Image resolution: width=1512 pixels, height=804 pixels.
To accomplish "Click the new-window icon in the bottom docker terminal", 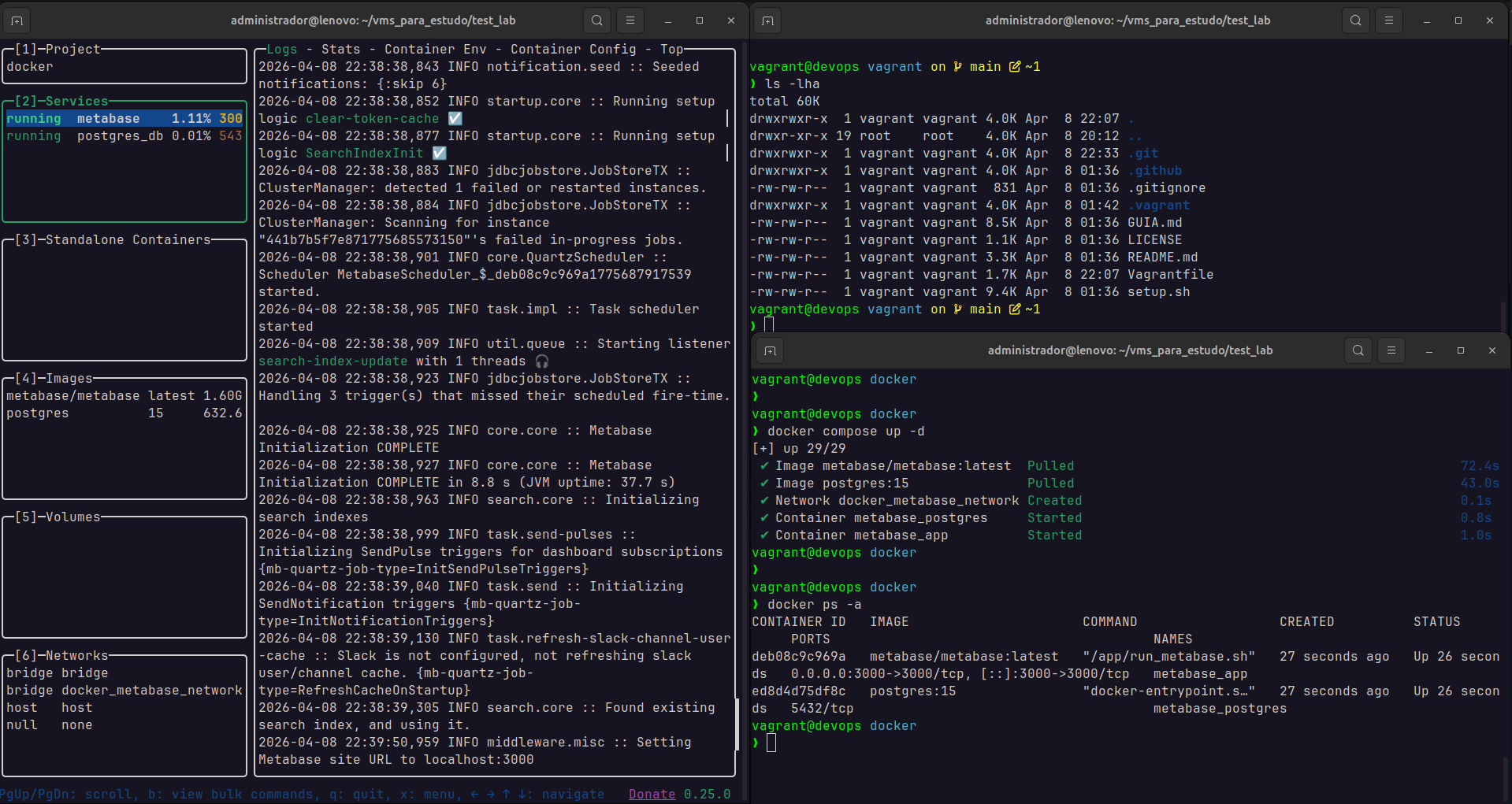I will (770, 350).
